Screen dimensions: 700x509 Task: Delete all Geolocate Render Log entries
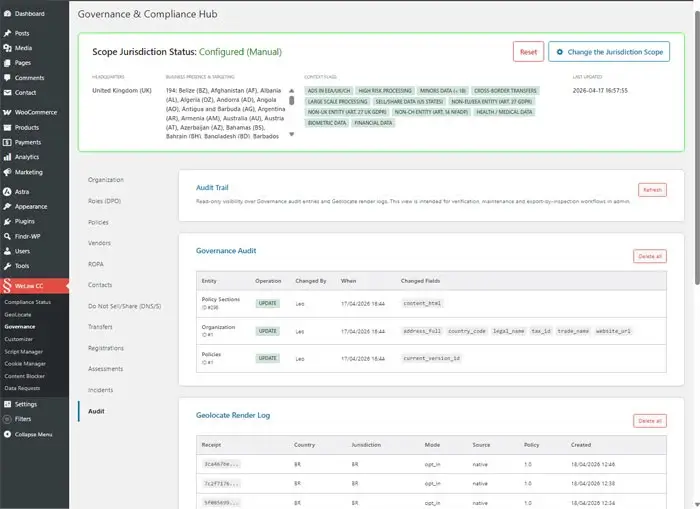pos(650,421)
